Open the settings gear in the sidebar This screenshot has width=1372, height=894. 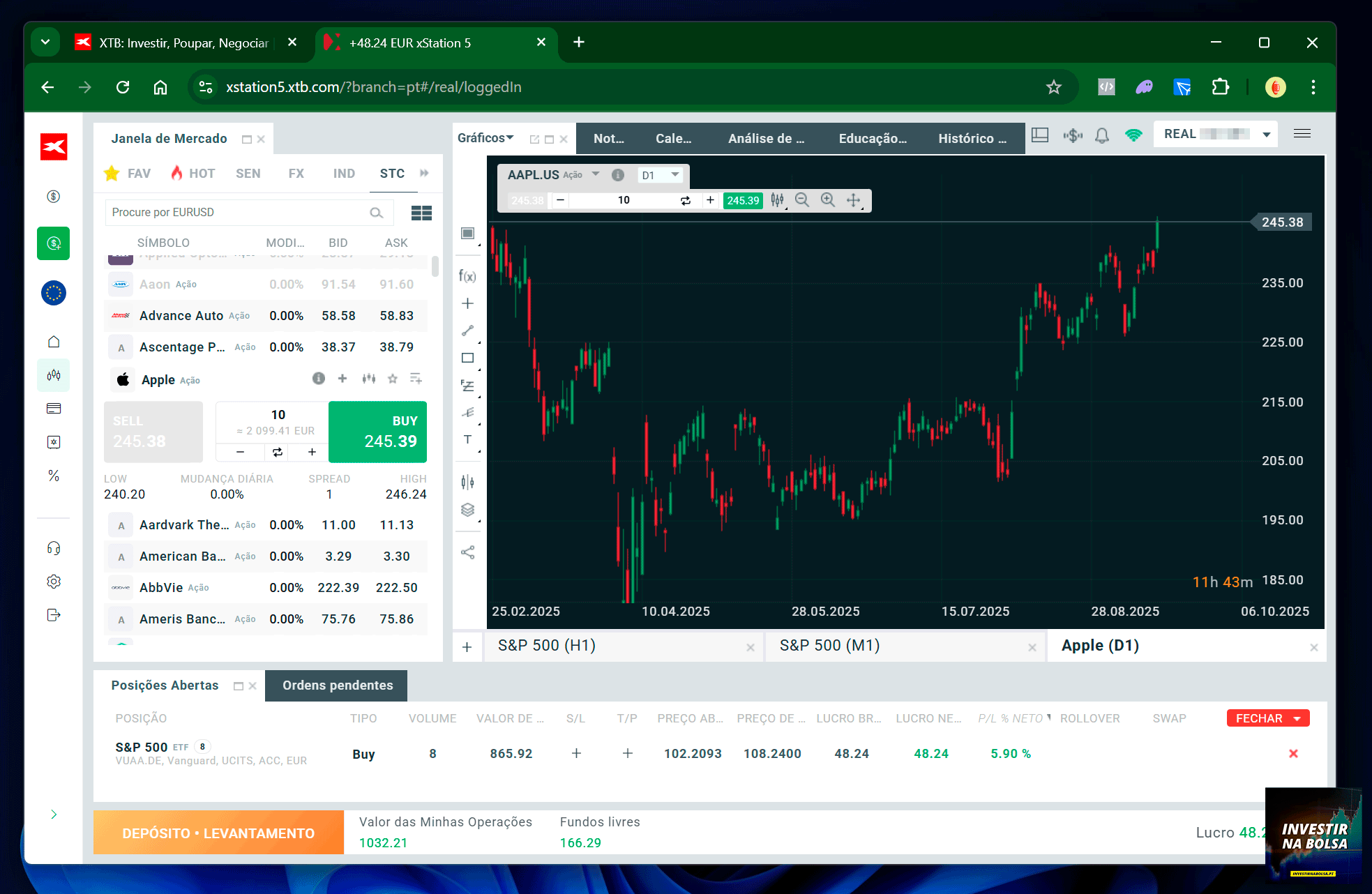54,582
